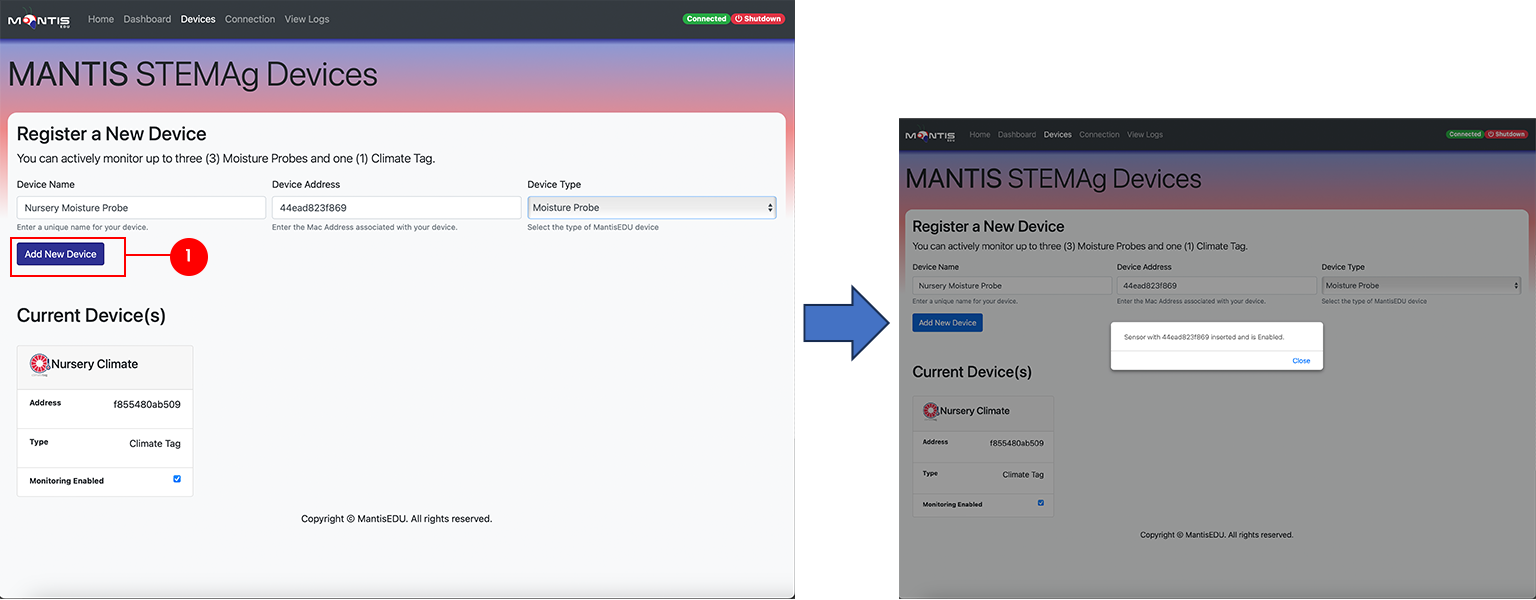This screenshot has width=1536, height=600.
Task: Open Dashboard in the left screenshot navbar
Action: (147, 19)
